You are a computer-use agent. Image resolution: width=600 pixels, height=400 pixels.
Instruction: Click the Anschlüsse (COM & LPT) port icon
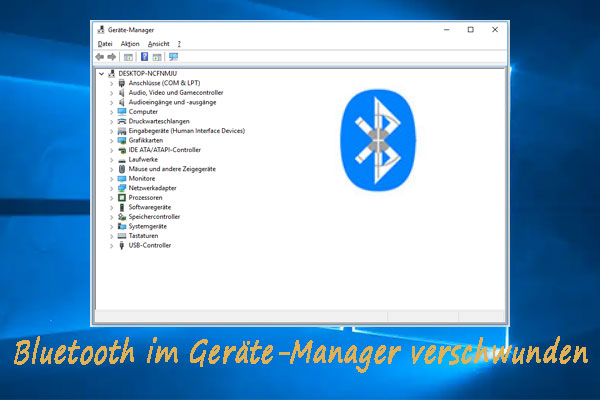point(122,83)
